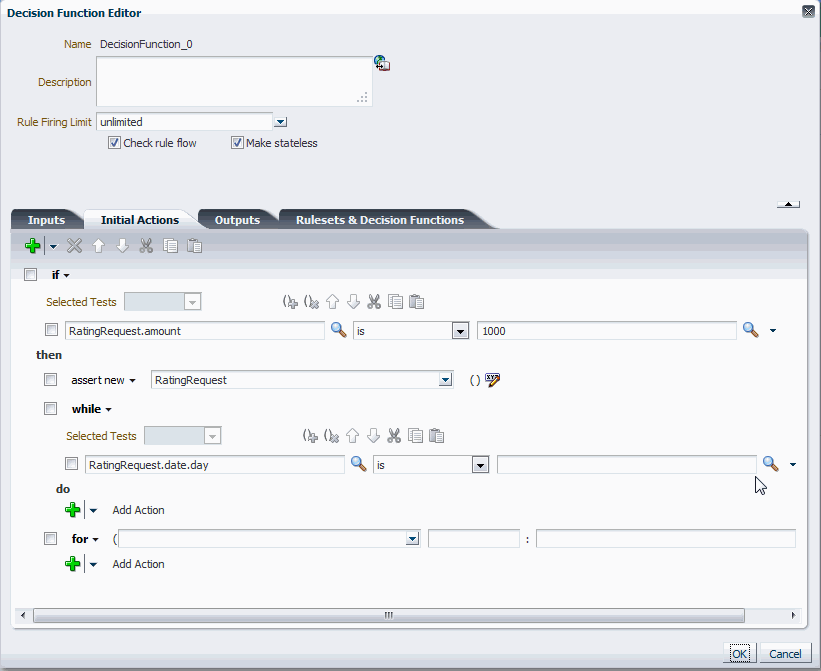The image size is (821, 671).
Task: Click the copy icon in the main toolbar
Action: coord(170,245)
